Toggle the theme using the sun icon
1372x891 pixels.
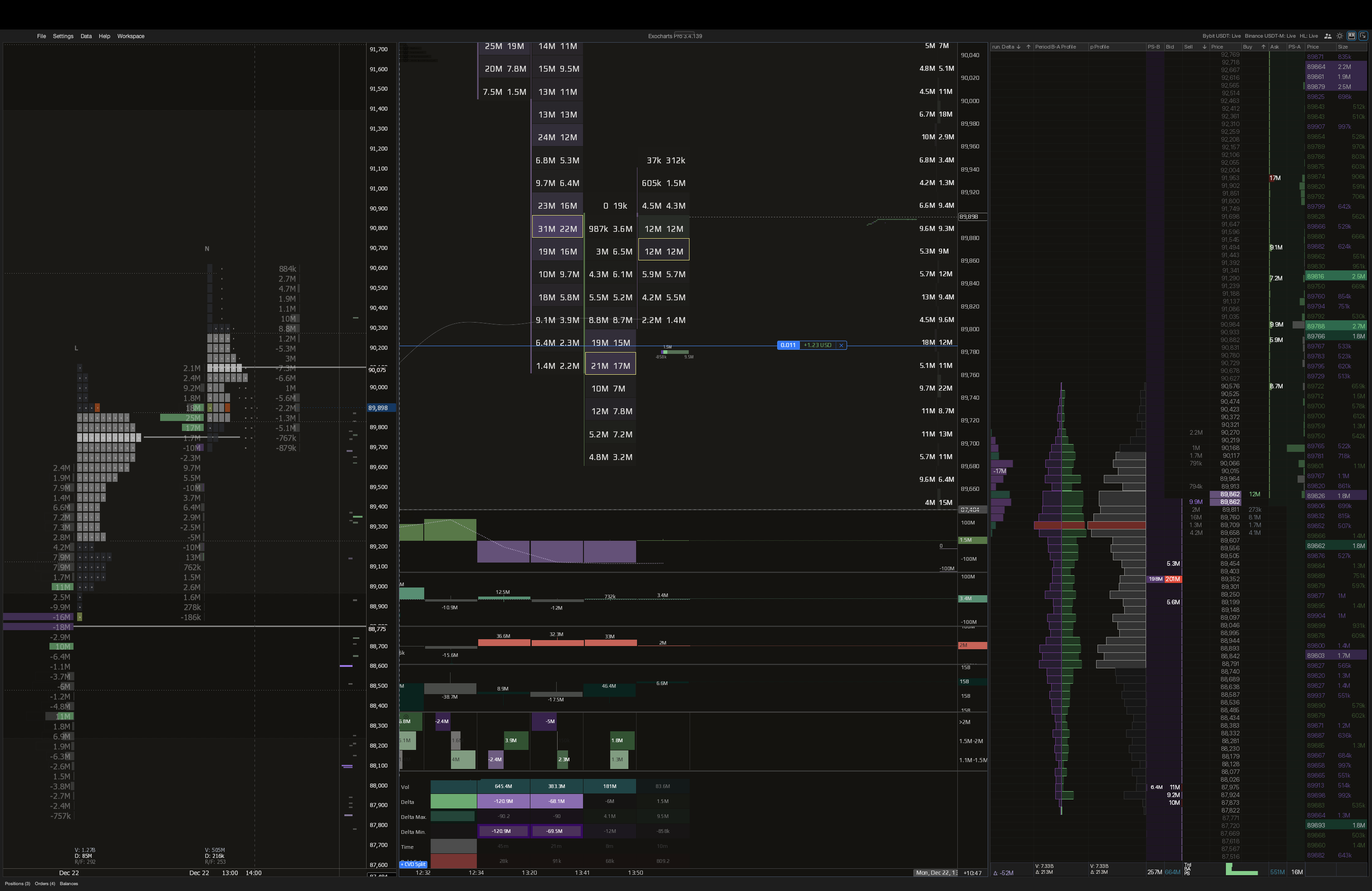1340,36
